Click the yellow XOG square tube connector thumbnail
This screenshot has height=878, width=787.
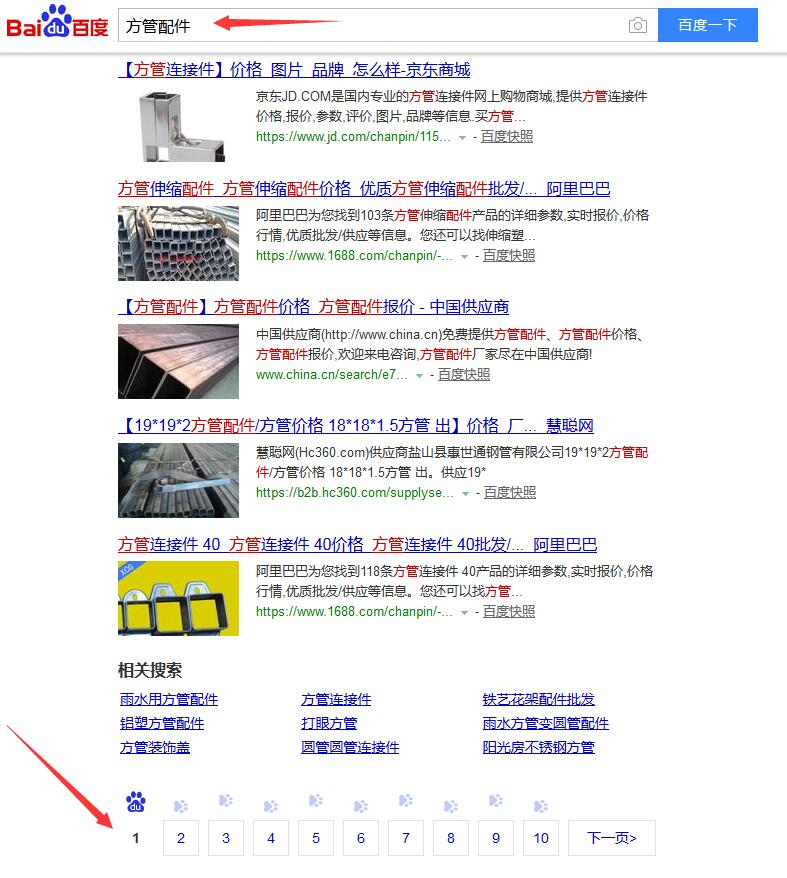coord(178,598)
